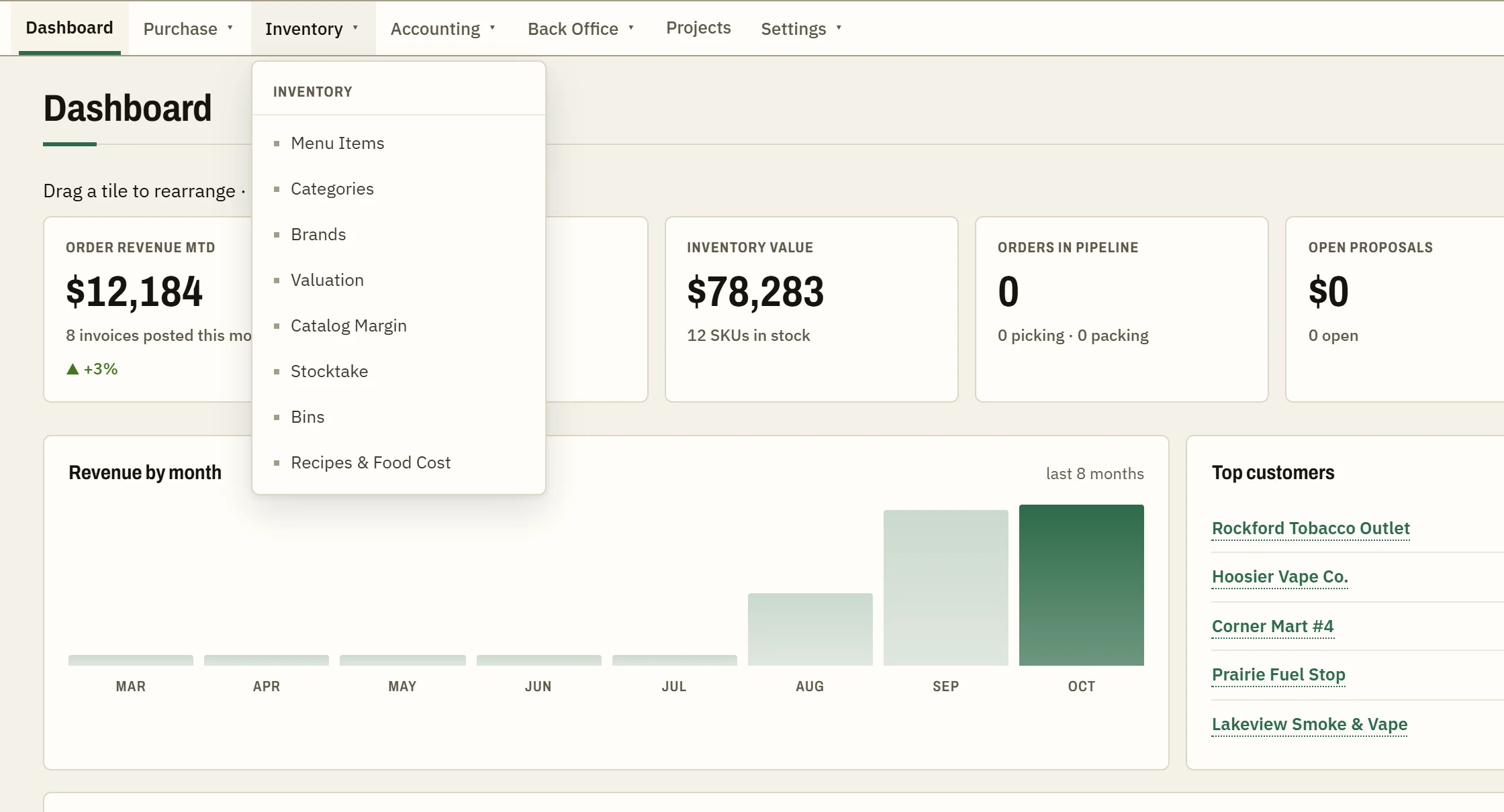
Task: Expand the Accounting dropdown menu
Action: coord(443,29)
